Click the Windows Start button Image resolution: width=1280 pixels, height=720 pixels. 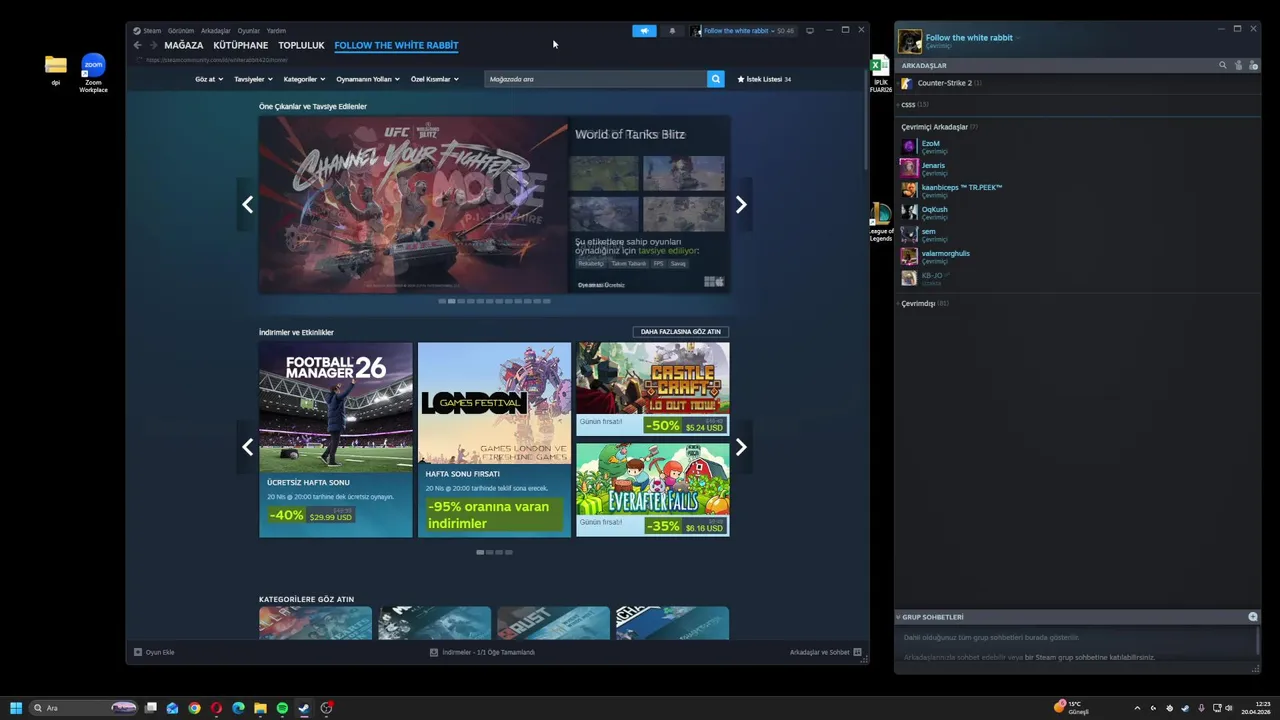click(x=16, y=708)
